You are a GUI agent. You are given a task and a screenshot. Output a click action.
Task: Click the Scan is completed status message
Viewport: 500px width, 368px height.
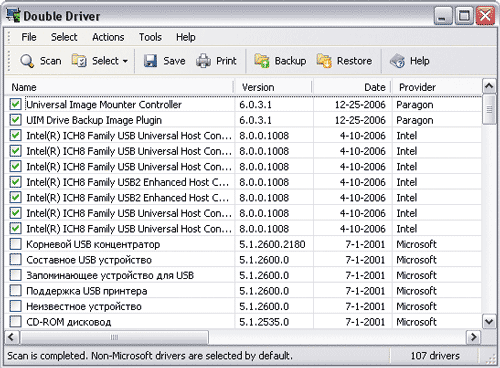(x=150, y=356)
